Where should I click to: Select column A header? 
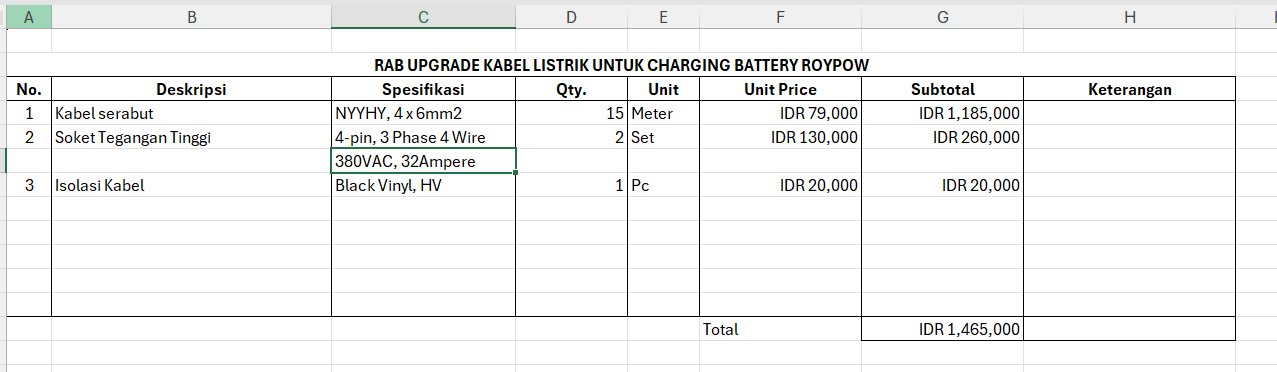pyautogui.click(x=28, y=17)
